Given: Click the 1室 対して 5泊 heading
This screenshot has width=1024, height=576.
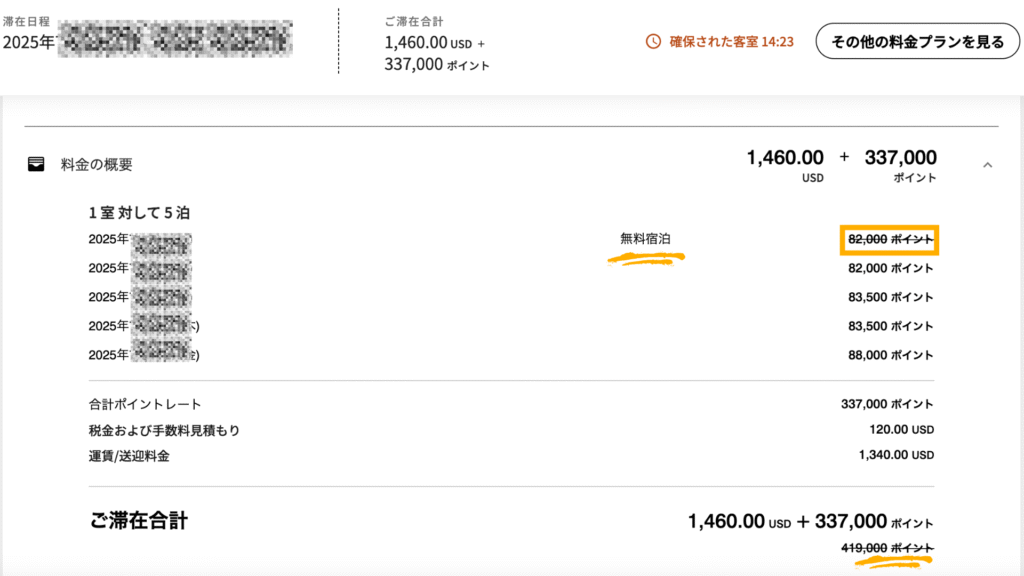Looking at the screenshot, I should coord(139,213).
